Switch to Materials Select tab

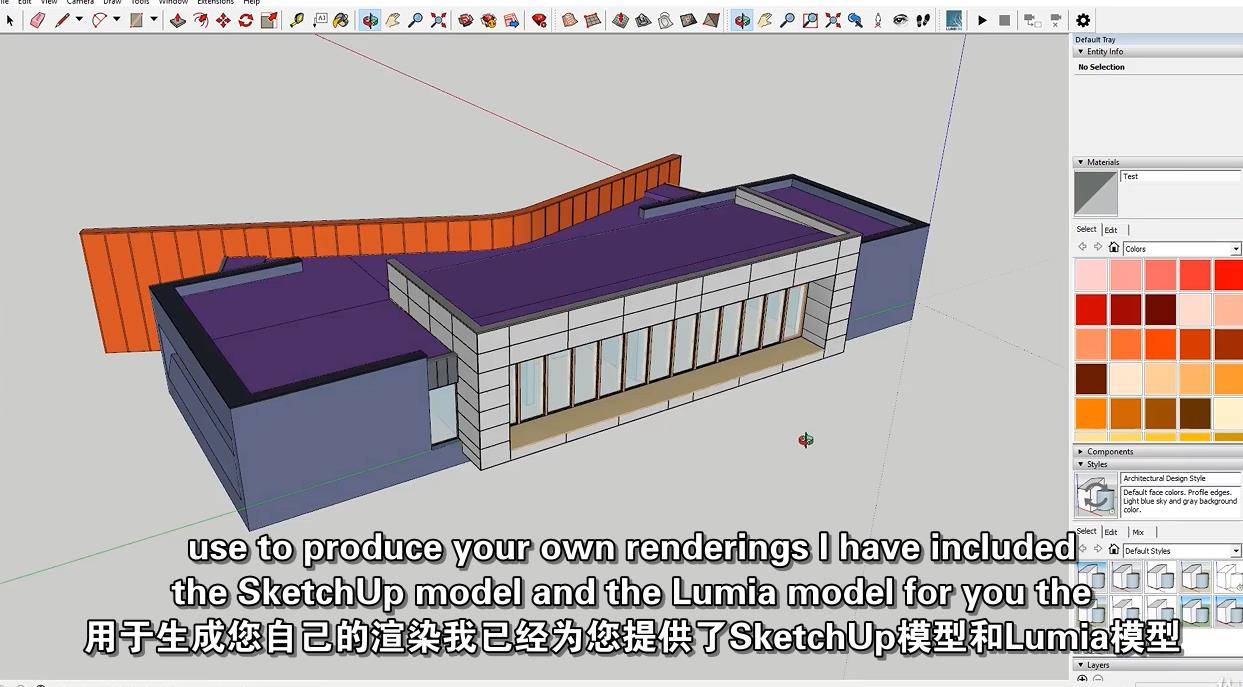coord(1087,229)
